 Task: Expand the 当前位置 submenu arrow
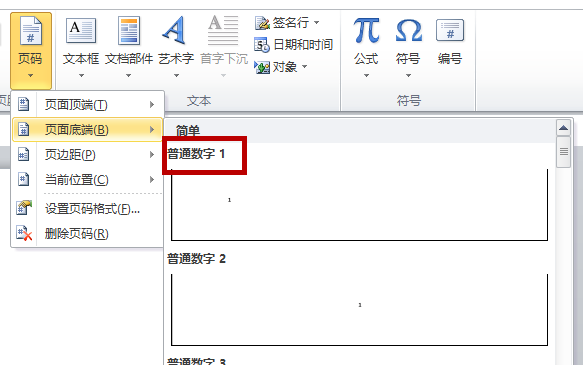point(152,180)
